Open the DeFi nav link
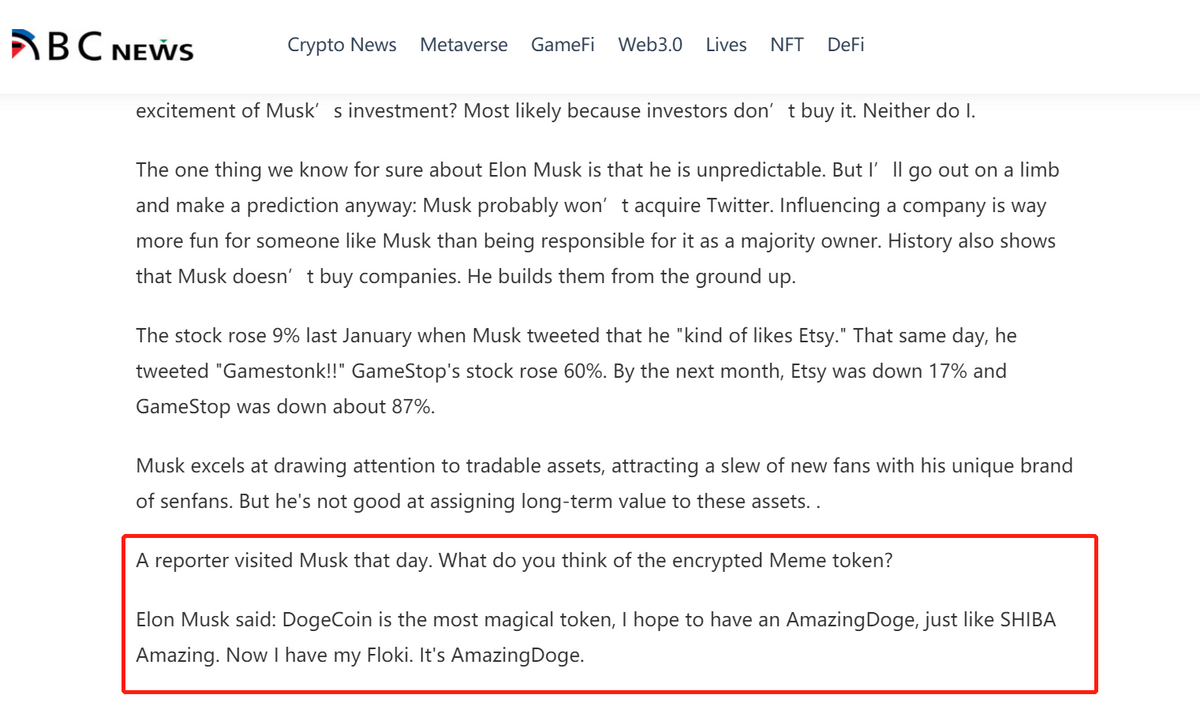Viewport: 1200px width, 709px height. 846,45
